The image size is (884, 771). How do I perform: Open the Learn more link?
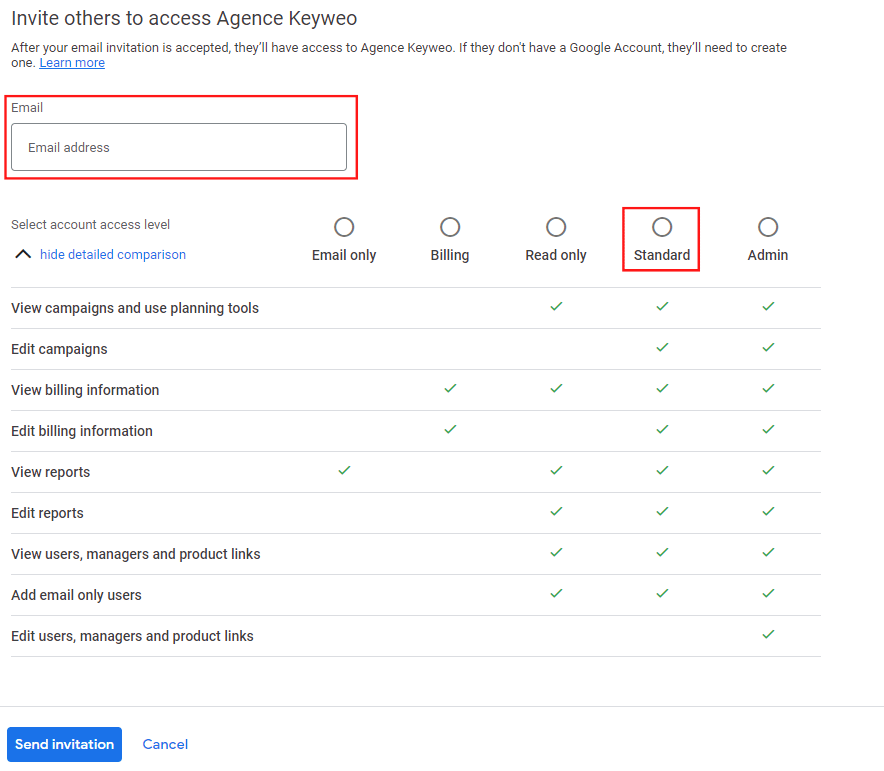pos(72,63)
